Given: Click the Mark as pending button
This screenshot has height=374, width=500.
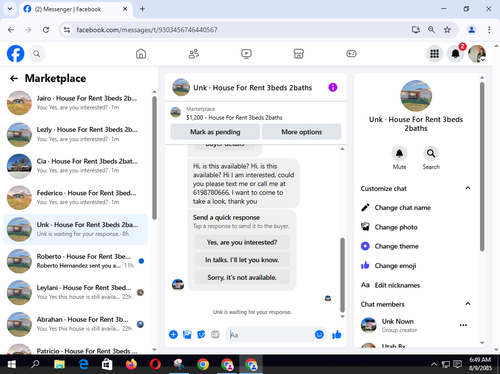Looking at the screenshot, I should [215, 132].
